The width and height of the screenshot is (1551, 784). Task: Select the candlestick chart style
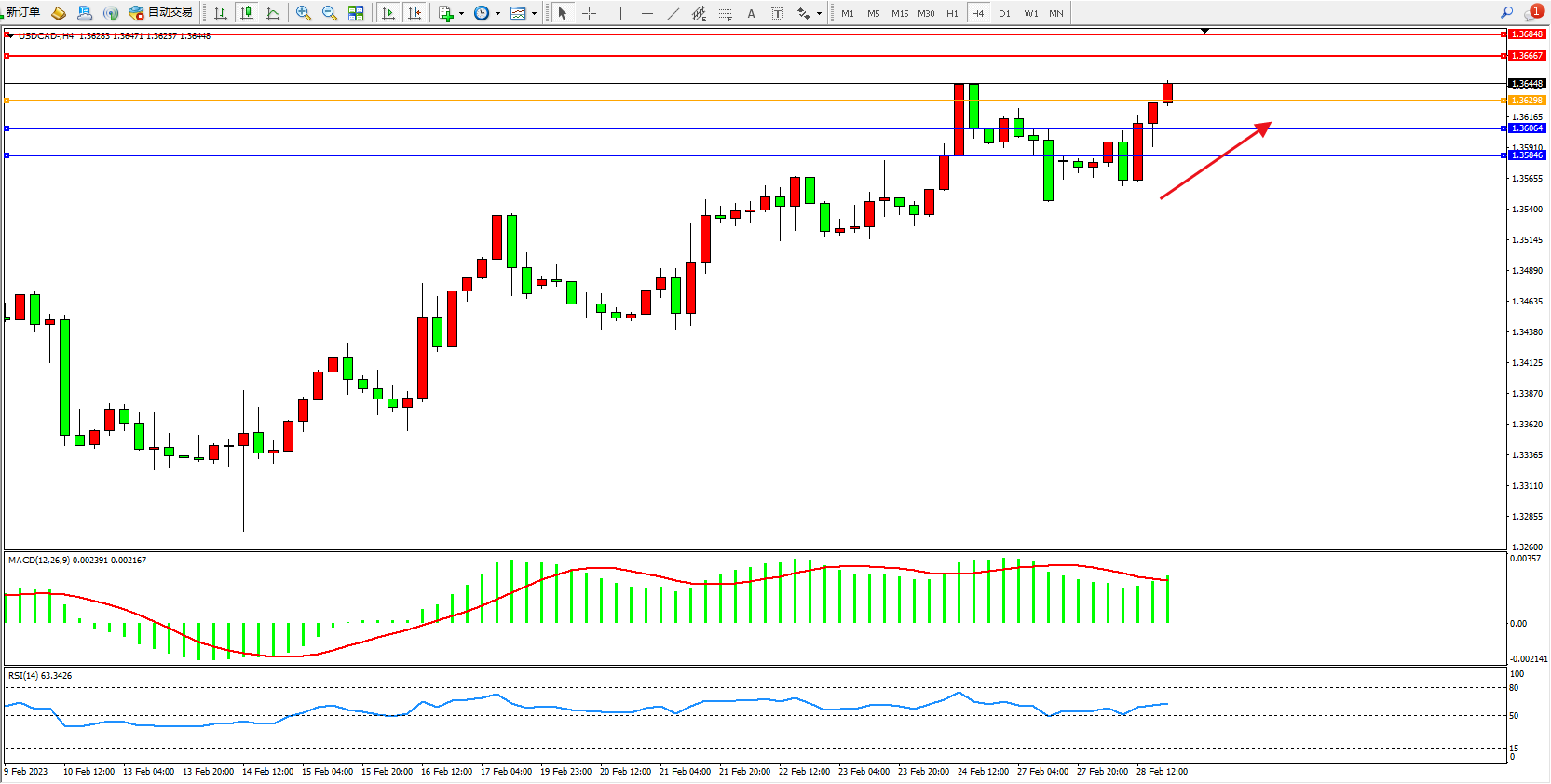tap(247, 13)
